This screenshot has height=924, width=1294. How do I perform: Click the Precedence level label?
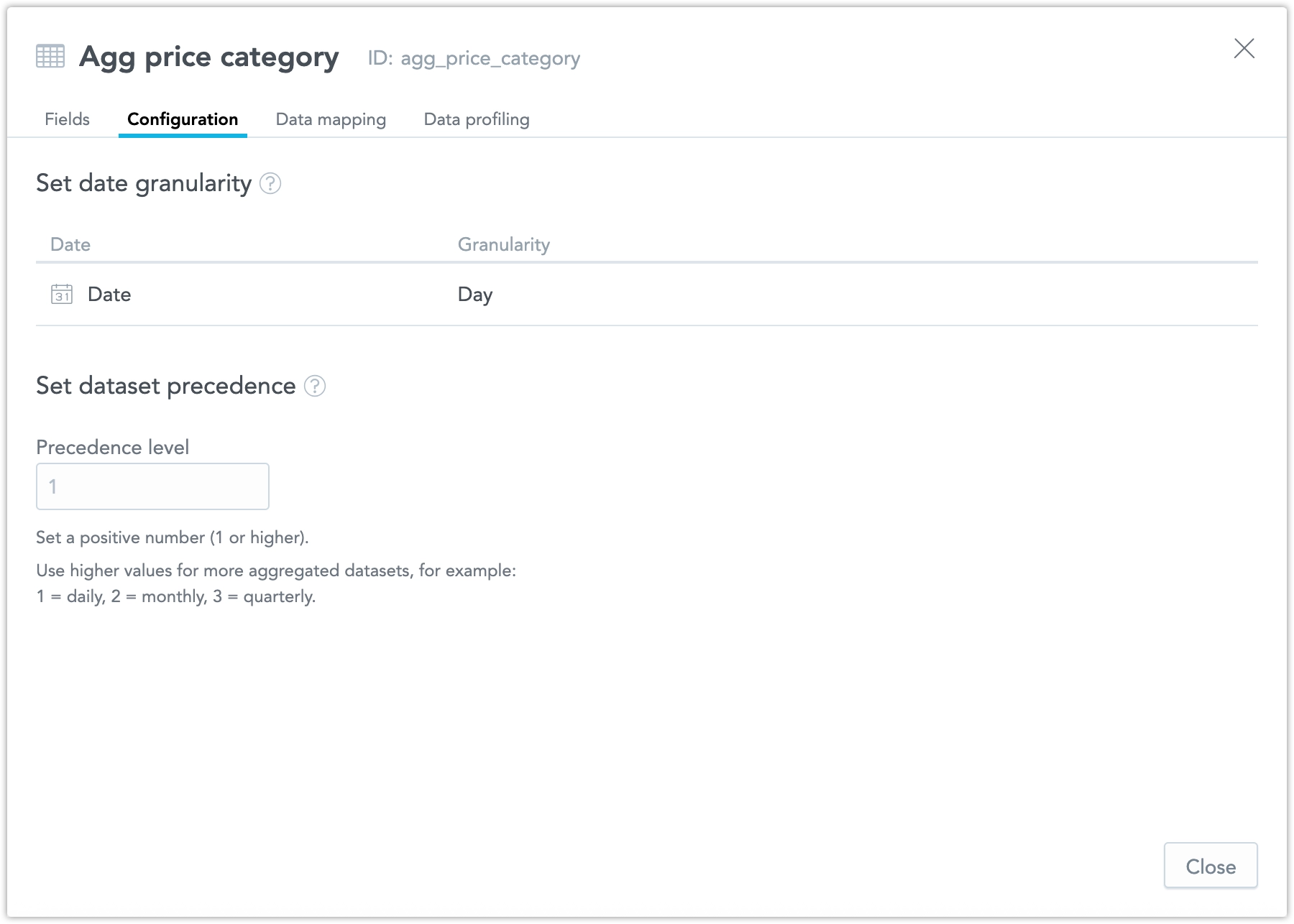point(112,448)
